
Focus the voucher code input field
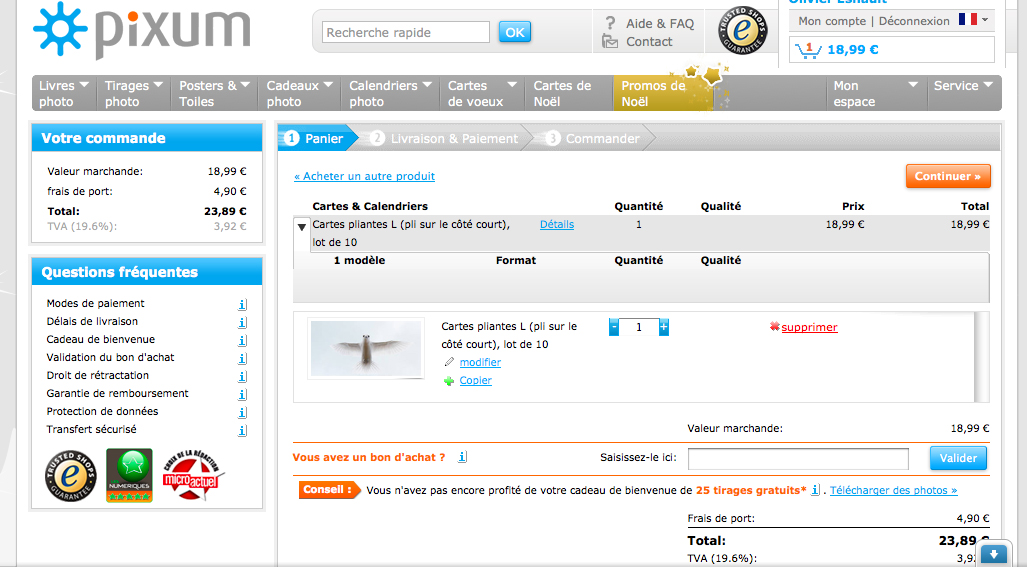click(x=798, y=458)
